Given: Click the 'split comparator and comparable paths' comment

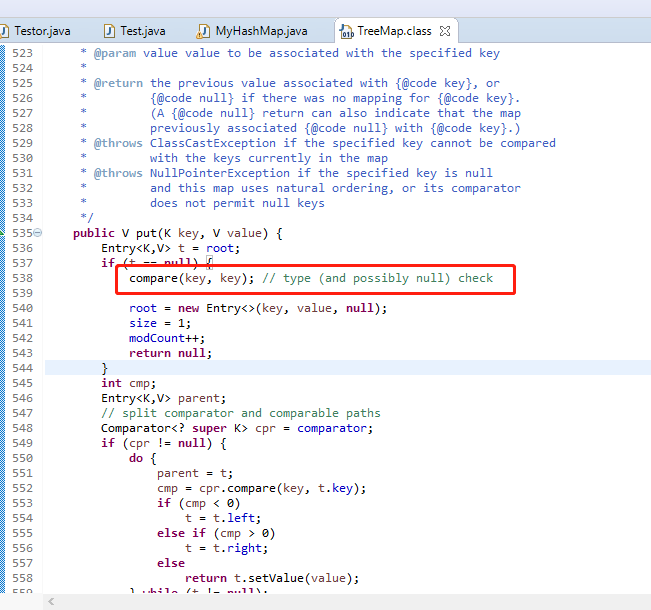Looking at the screenshot, I should (x=241, y=413).
